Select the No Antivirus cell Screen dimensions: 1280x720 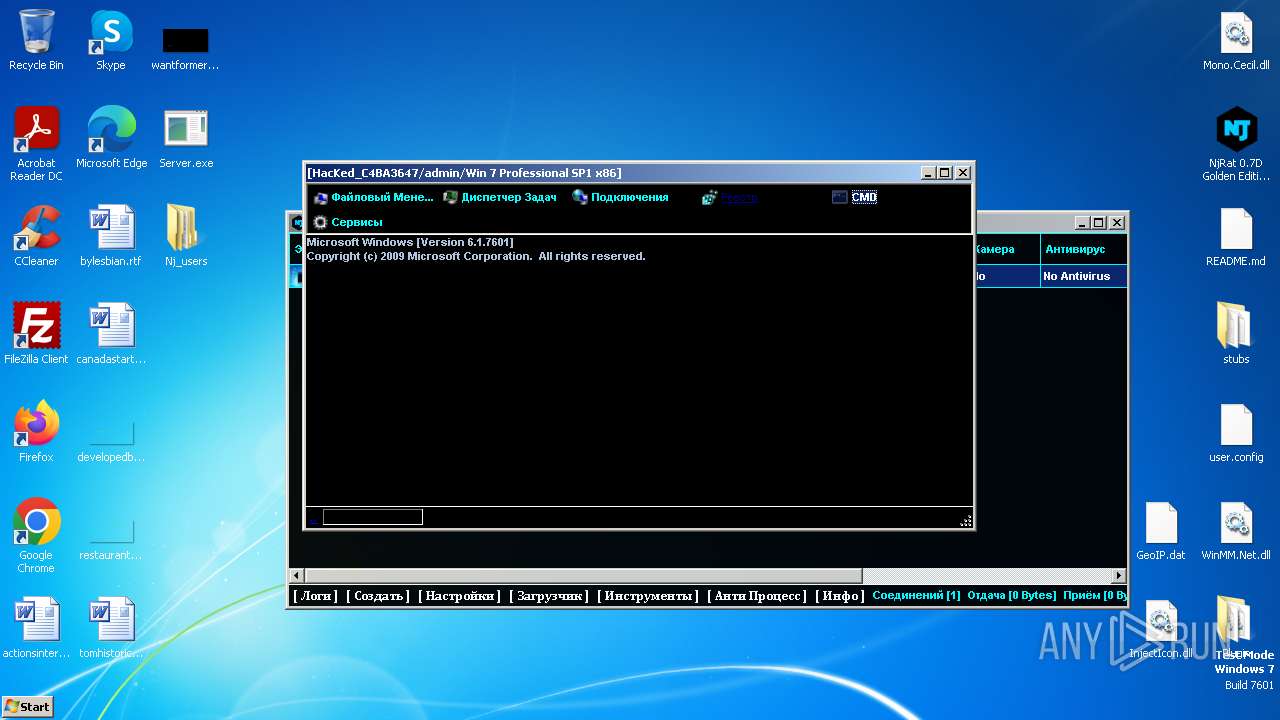(x=1084, y=276)
